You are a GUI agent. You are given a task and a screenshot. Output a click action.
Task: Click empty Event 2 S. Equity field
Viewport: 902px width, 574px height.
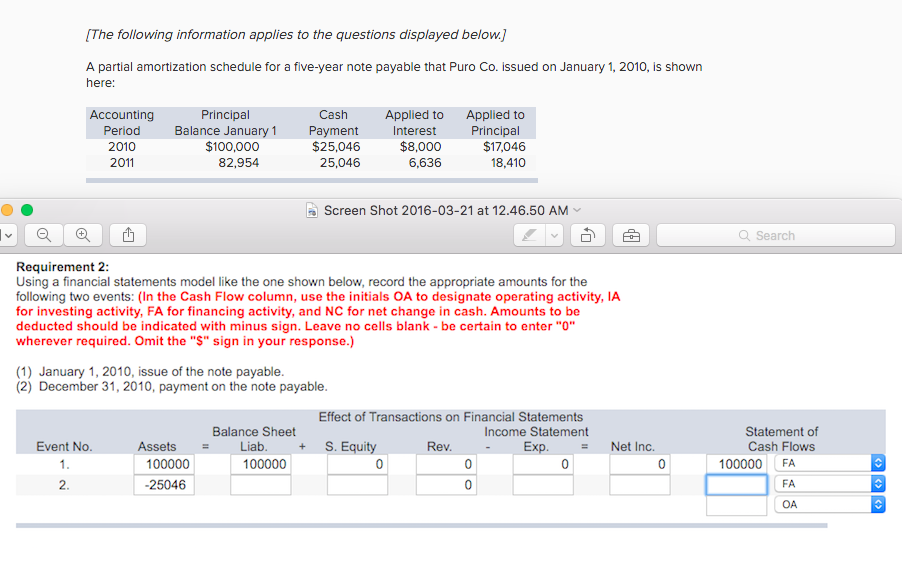pyautogui.click(x=357, y=485)
